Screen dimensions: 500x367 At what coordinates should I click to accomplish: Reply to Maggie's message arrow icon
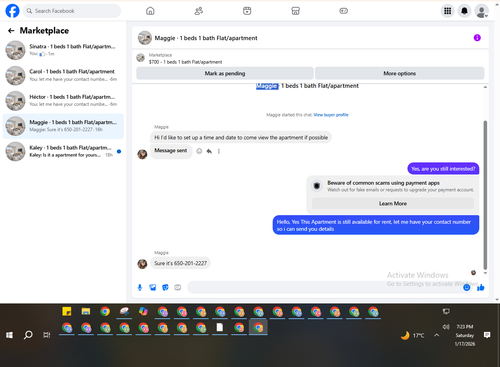click(x=209, y=151)
